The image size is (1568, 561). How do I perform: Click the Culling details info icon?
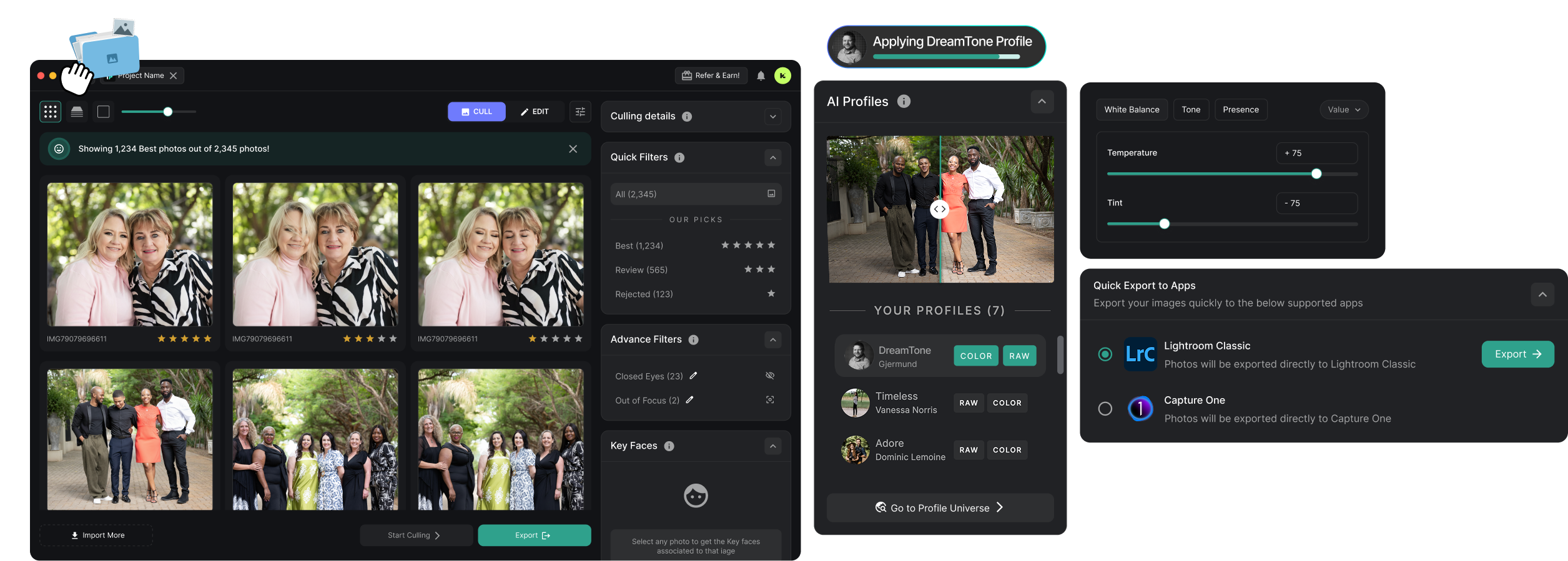click(x=687, y=117)
